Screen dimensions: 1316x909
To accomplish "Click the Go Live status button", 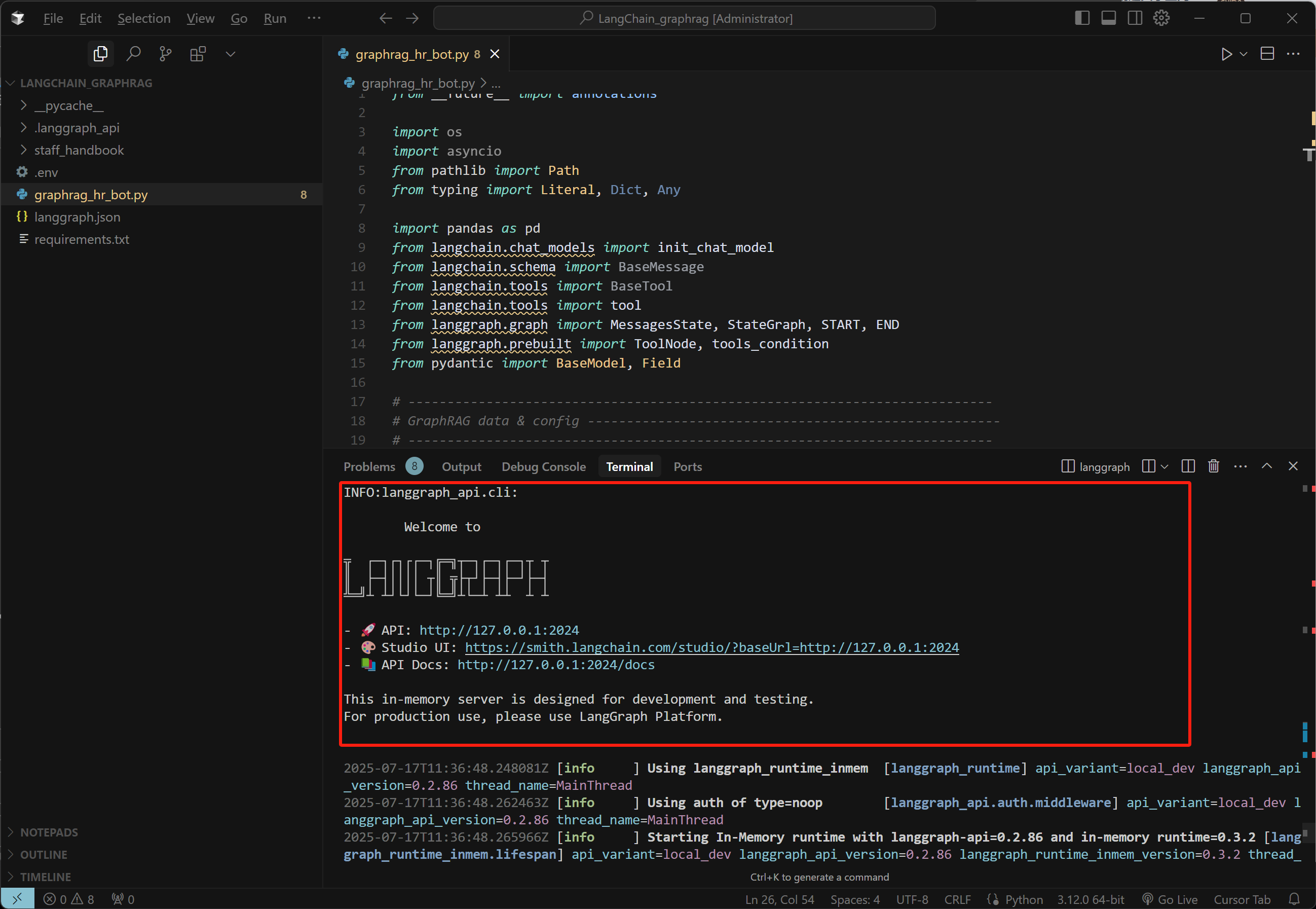I will pyautogui.click(x=1170, y=899).
